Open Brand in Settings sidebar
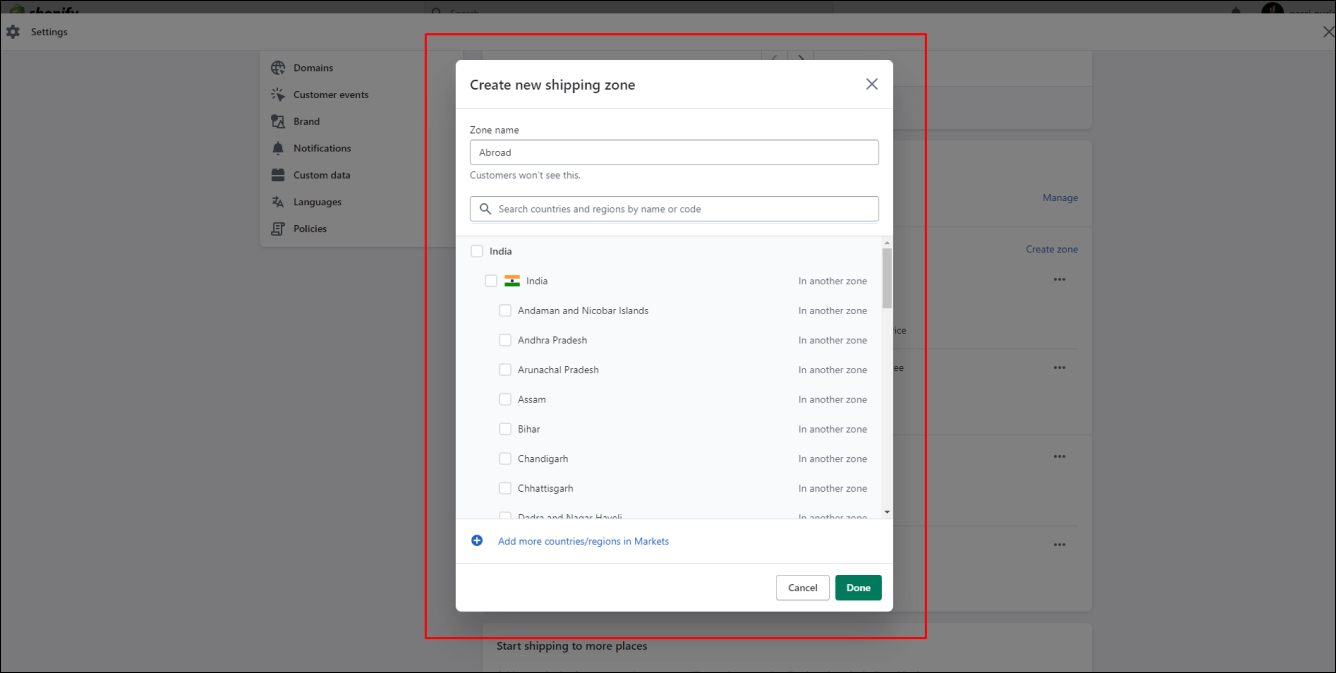Image resolution: width=1336 pixels, height=673 pixels. coord(306,122)
